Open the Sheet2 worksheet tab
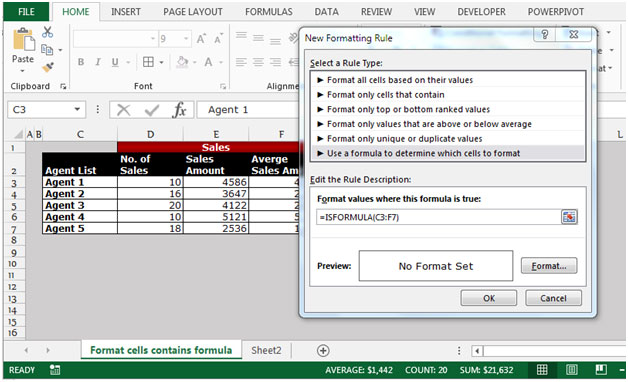Screen dimensions: 628x382 tap(266, 350)
